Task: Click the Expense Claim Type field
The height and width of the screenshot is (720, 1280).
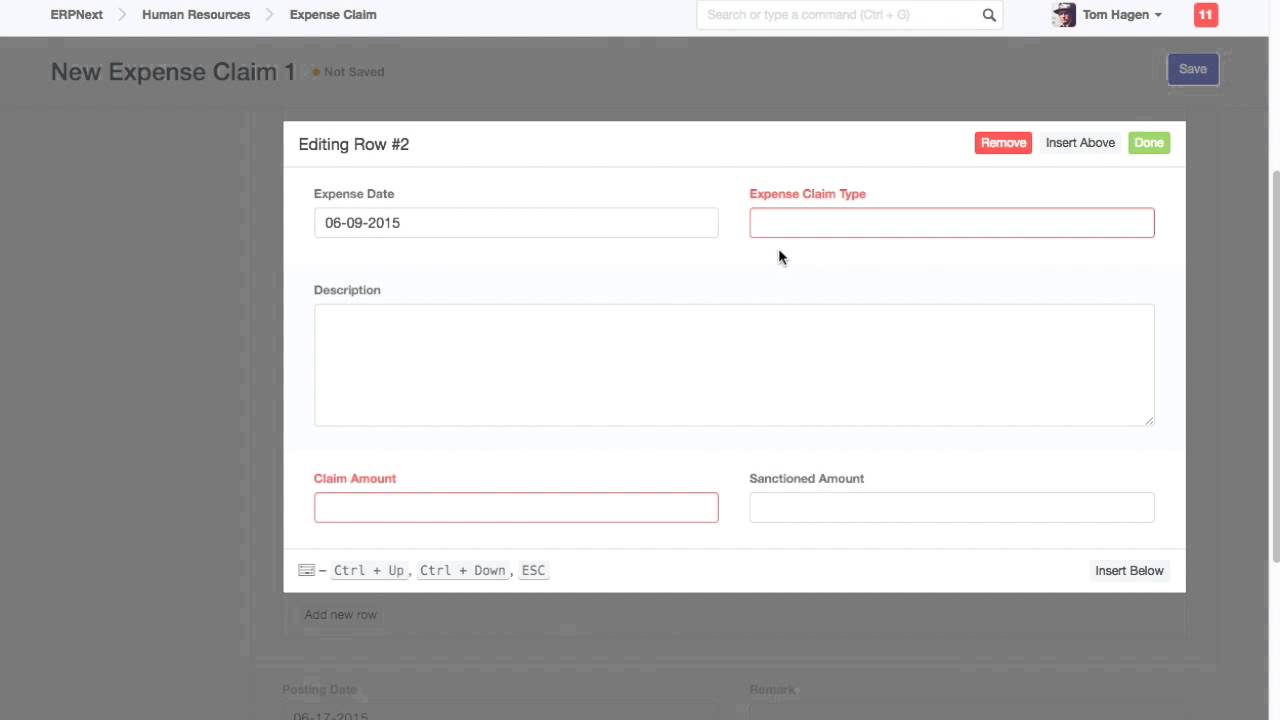Action: point(952,222)
